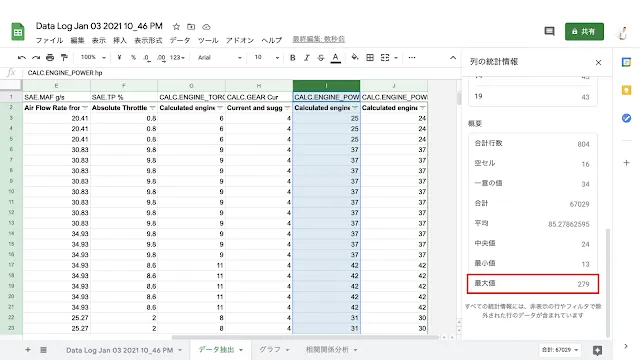The image size is (640, 360).
Task: Open the font size 10 dropdown
Action: tap(267, 58)
